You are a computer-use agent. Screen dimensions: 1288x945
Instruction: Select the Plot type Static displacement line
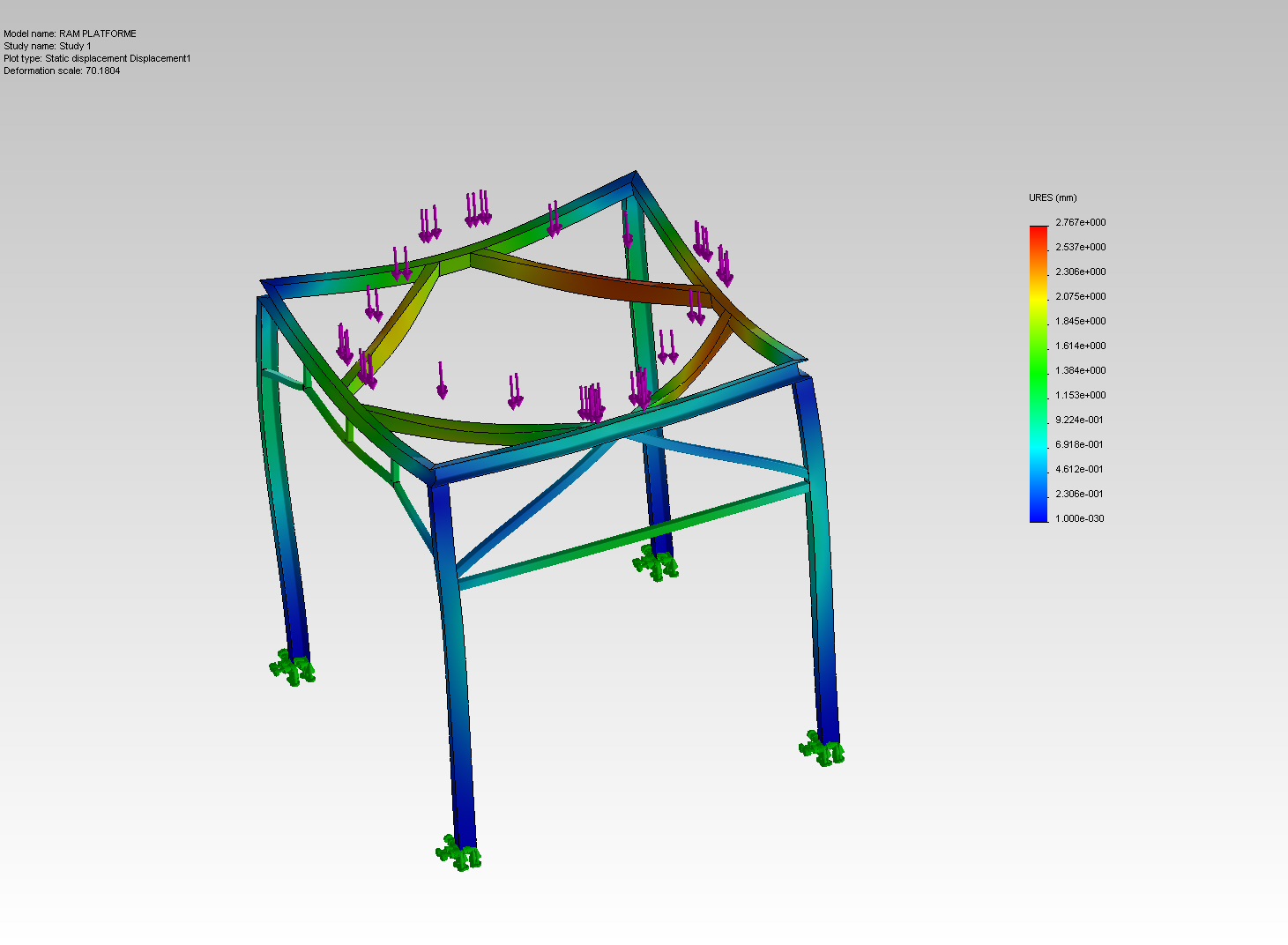(x=97, y=58)
